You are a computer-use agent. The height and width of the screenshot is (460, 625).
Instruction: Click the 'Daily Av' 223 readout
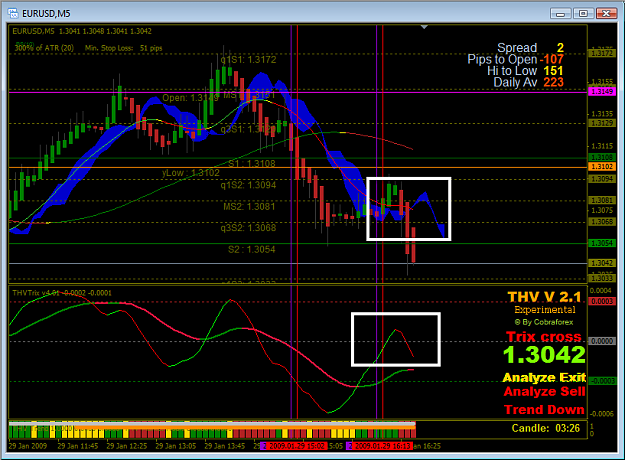pos(529,83)
